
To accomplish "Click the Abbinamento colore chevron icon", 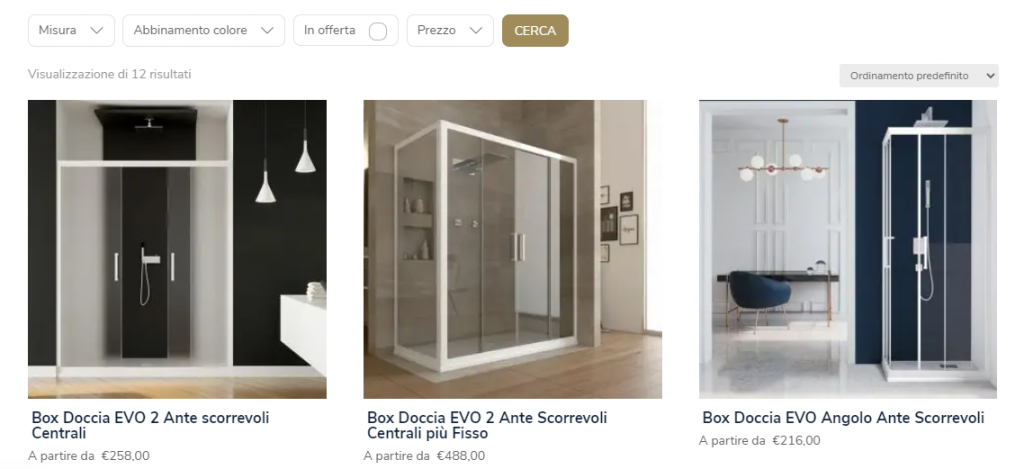I will point(266,31).
